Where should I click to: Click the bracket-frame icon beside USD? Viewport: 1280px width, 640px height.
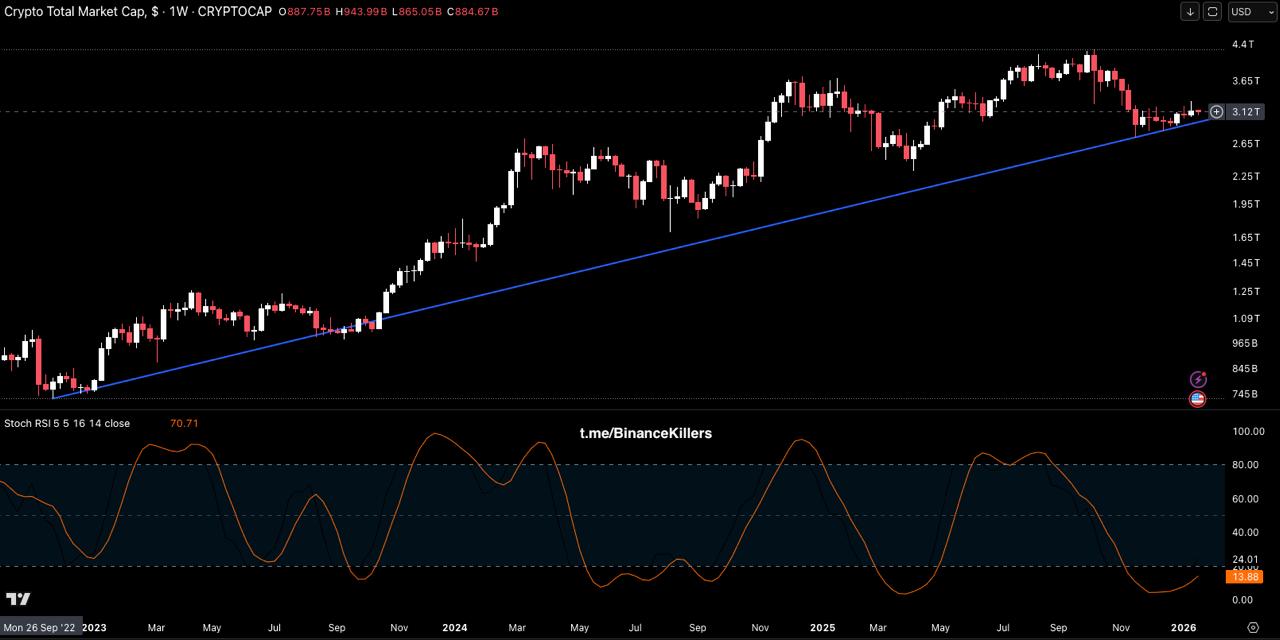coord(1213,12)
